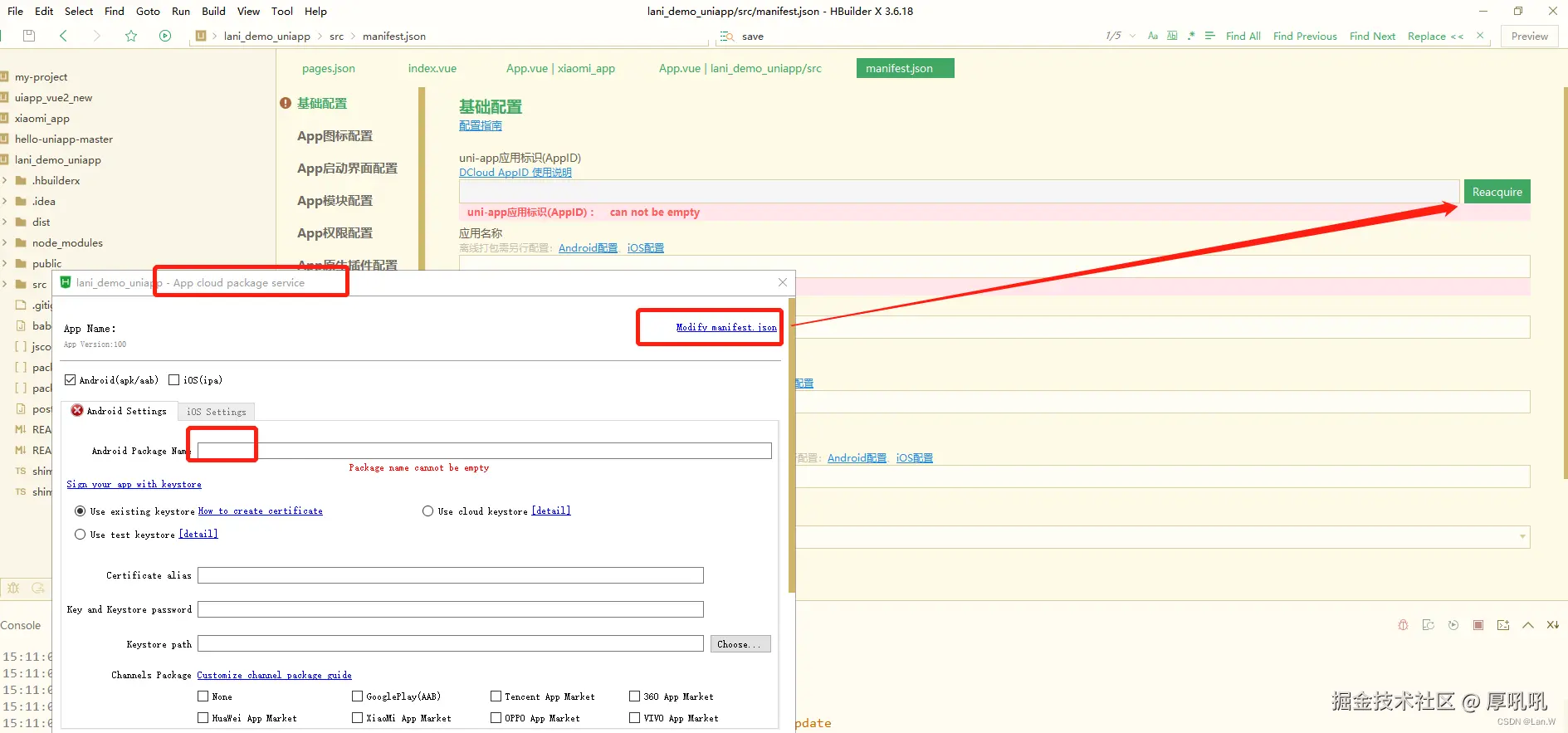The height and width of the screenshot is (733, 1568).
Task: Click the red error icon on Android Settings tab
Action: (x=77, y=410)
